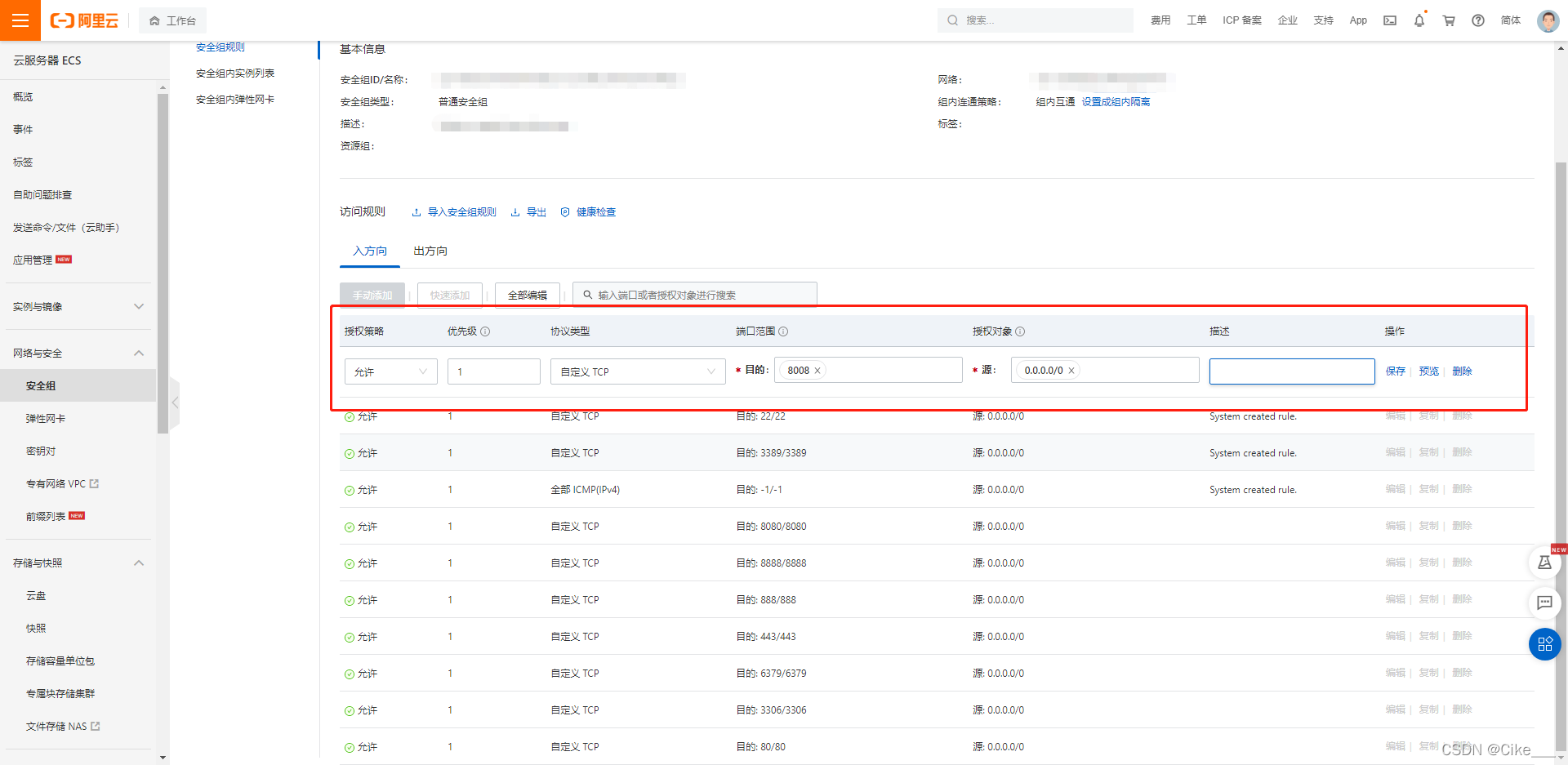
Task: Open 文件存储 NAS external link
Action: click(x=96, y=726)
